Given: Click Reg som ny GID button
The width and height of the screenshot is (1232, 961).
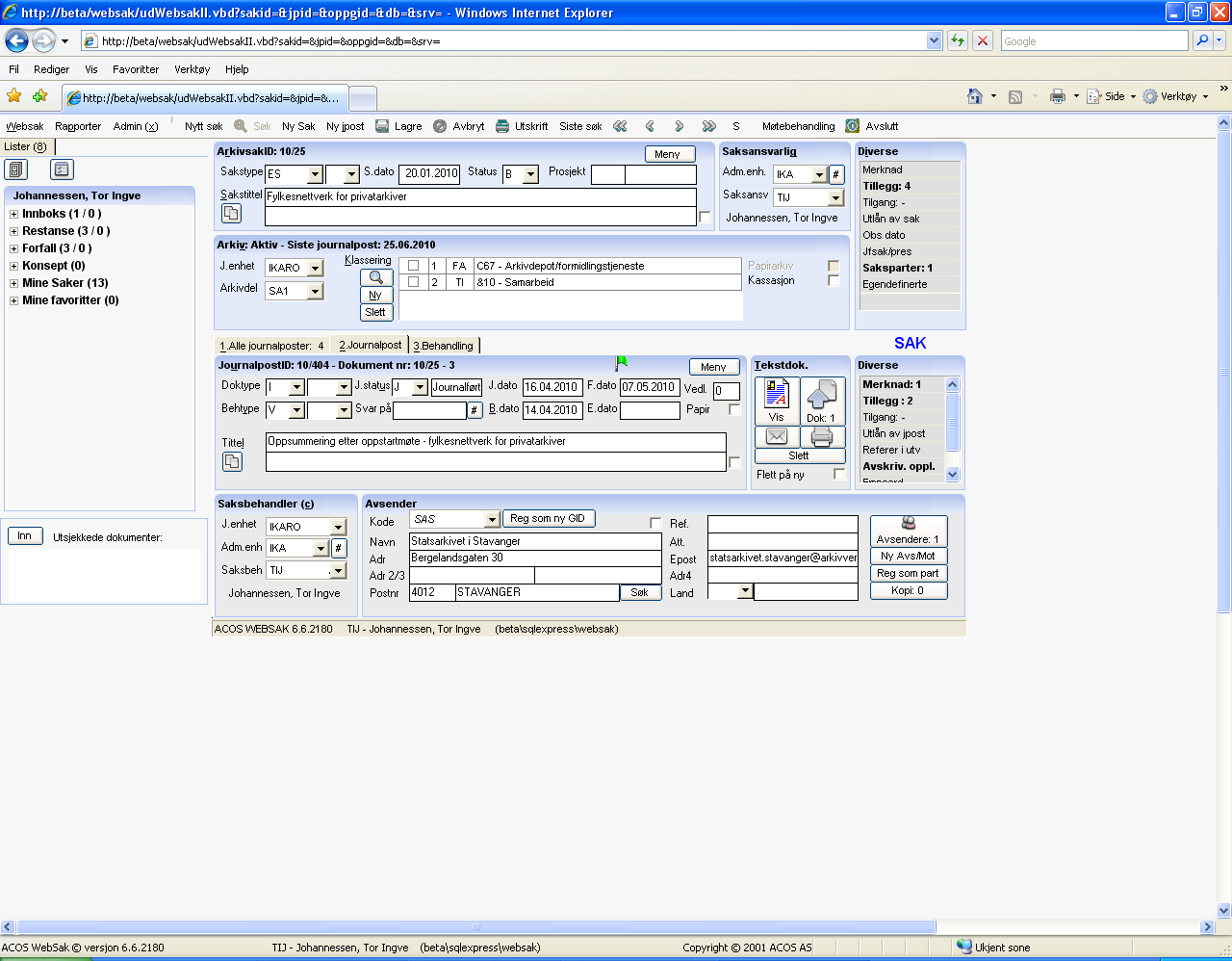Looking at the screenshot, I should [x=548, y=518].
